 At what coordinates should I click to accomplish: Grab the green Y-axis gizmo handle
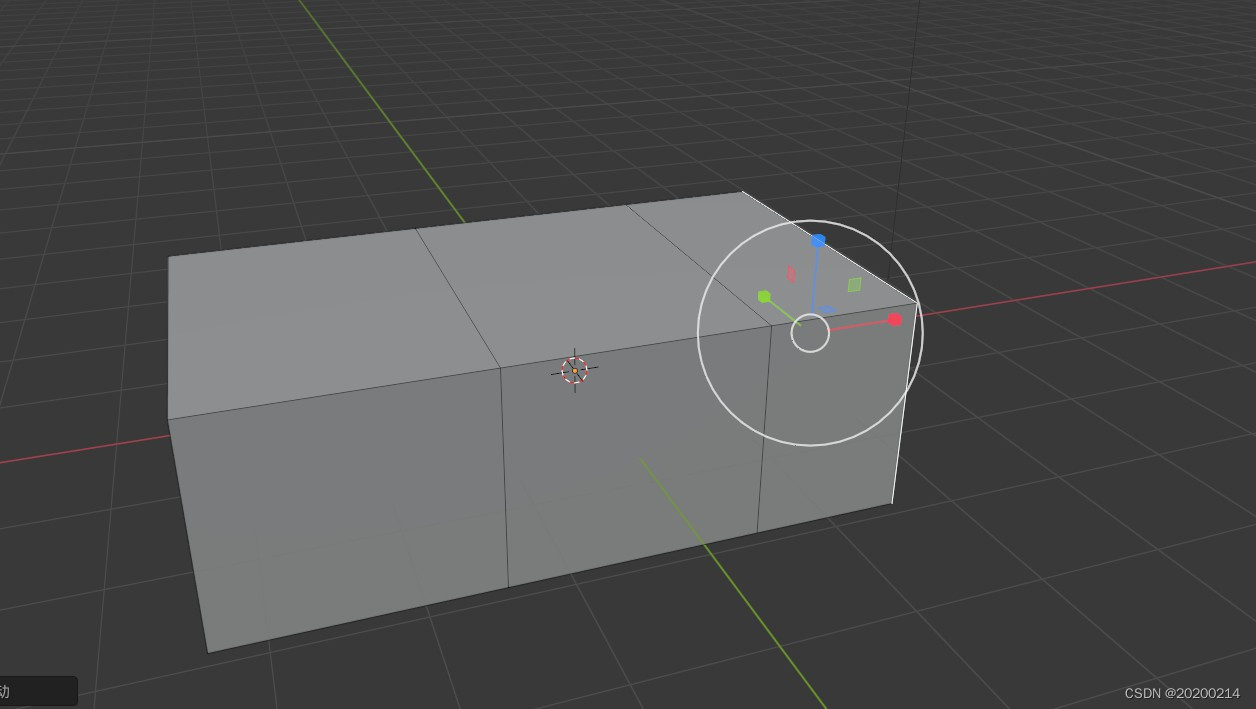(764, 297)
